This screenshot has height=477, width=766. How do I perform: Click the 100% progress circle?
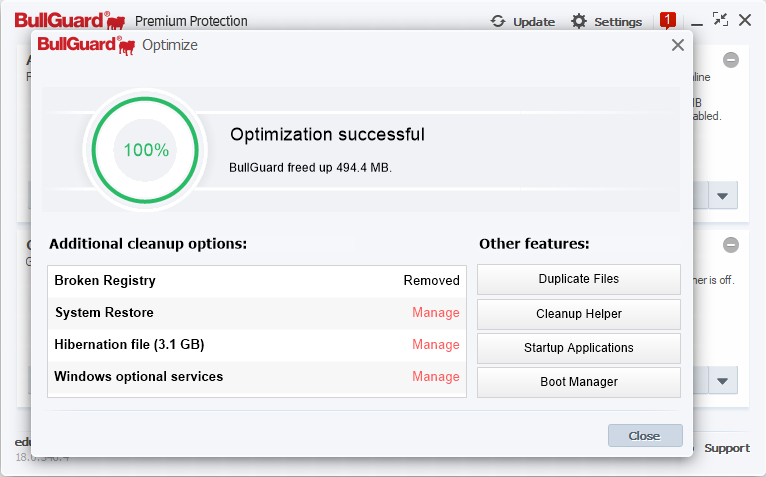pyautogui.click(x=146, y=151)
